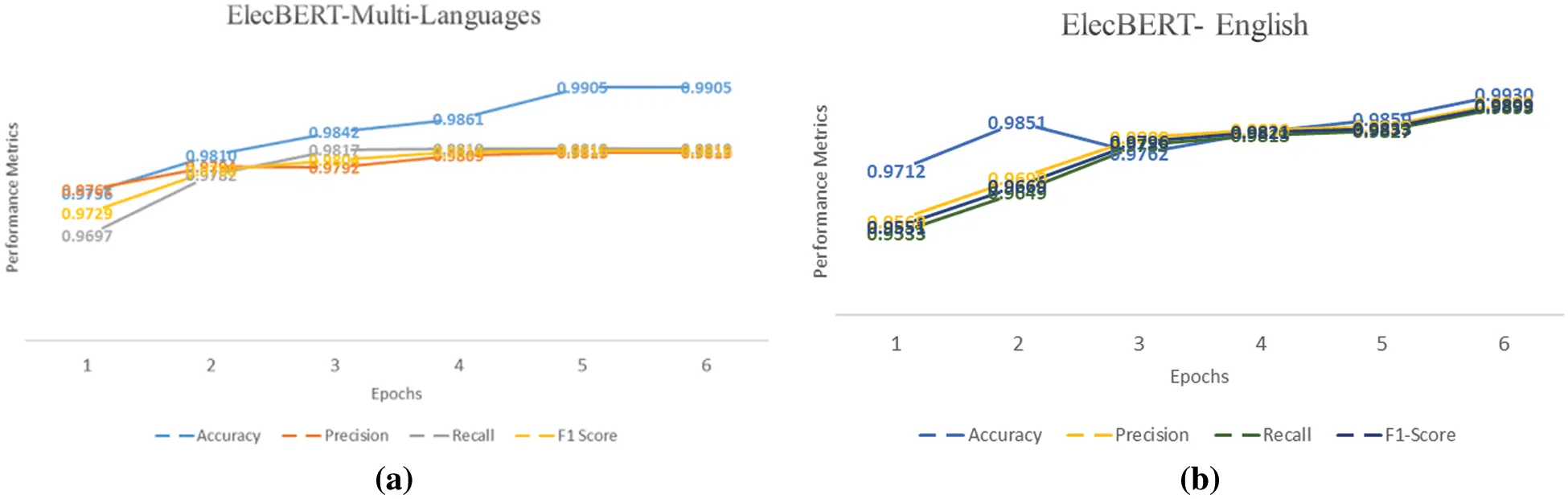Click the 0.9712 accuracy label in English chart
The width and height of the screenshot is (1568, 499).
click(896, 171)
